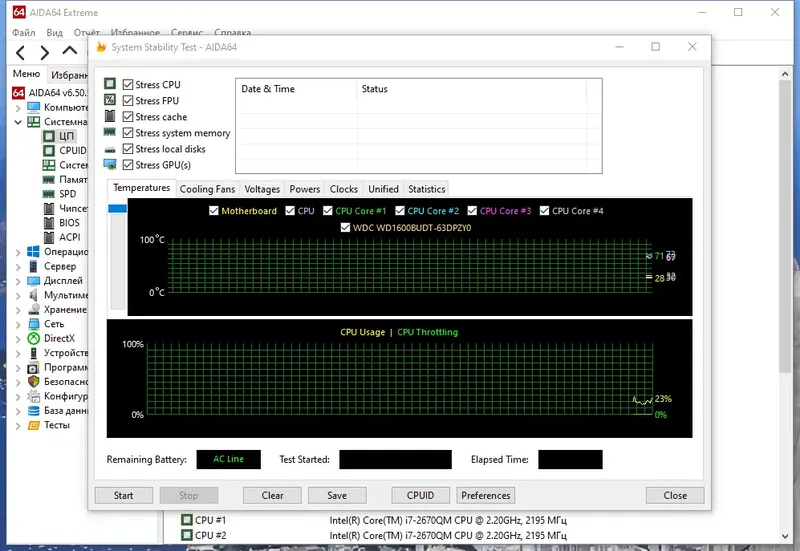Select SPD memory item in the tree
This screenshot has width=800, height=551.
[x=67, y=194]
